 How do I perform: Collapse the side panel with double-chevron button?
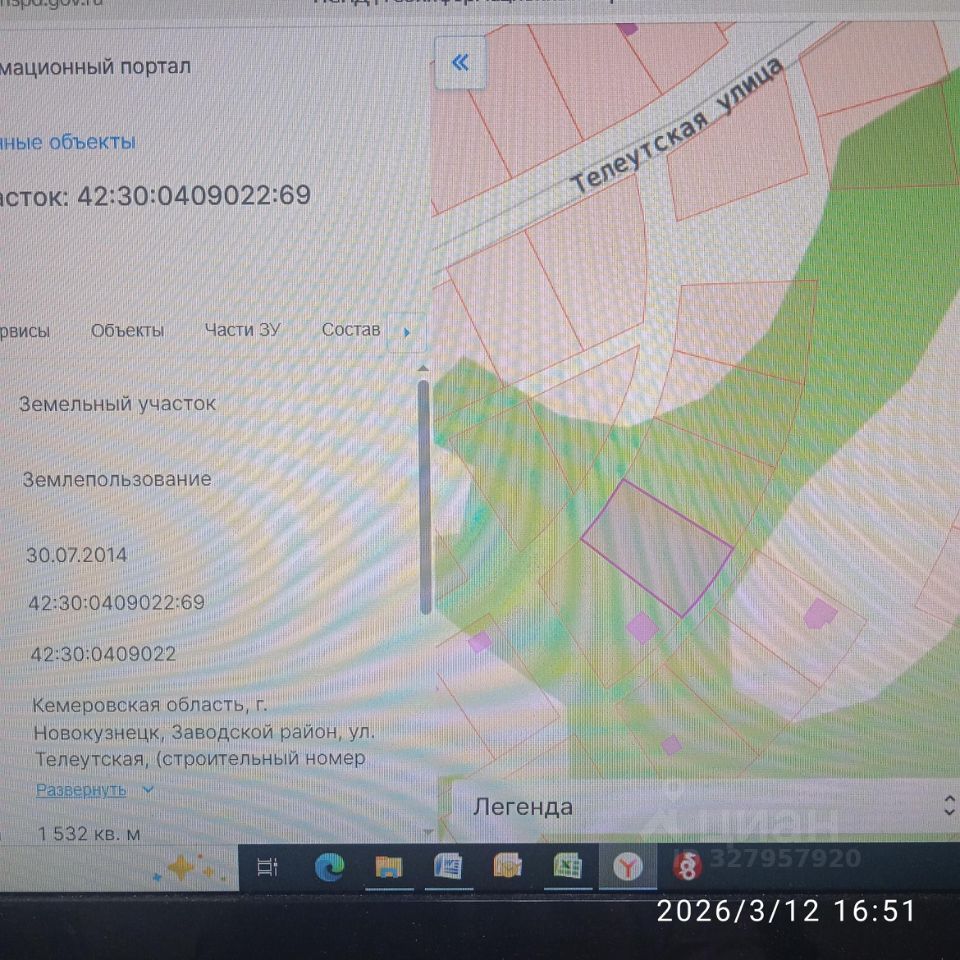(460, 62)
